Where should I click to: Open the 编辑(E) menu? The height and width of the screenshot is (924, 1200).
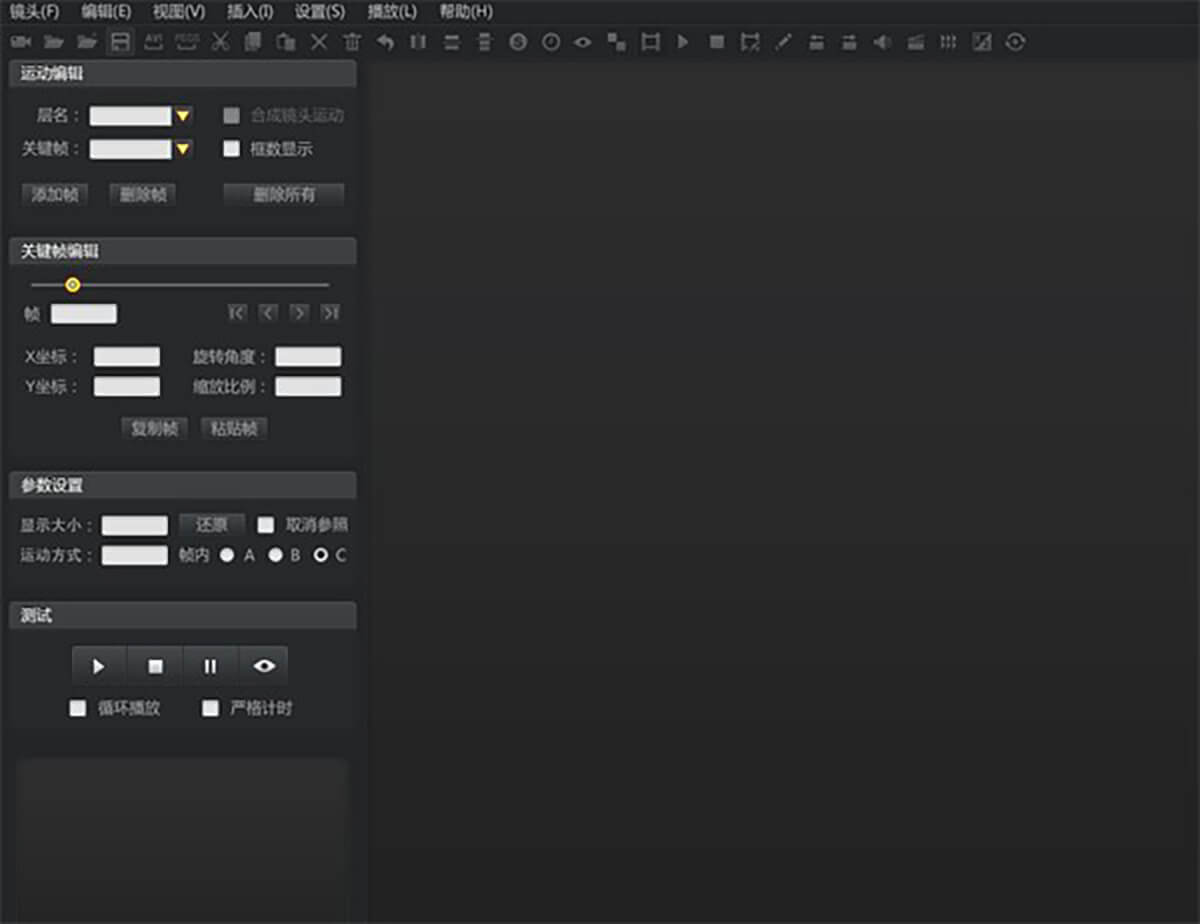(x=107, y=12)
